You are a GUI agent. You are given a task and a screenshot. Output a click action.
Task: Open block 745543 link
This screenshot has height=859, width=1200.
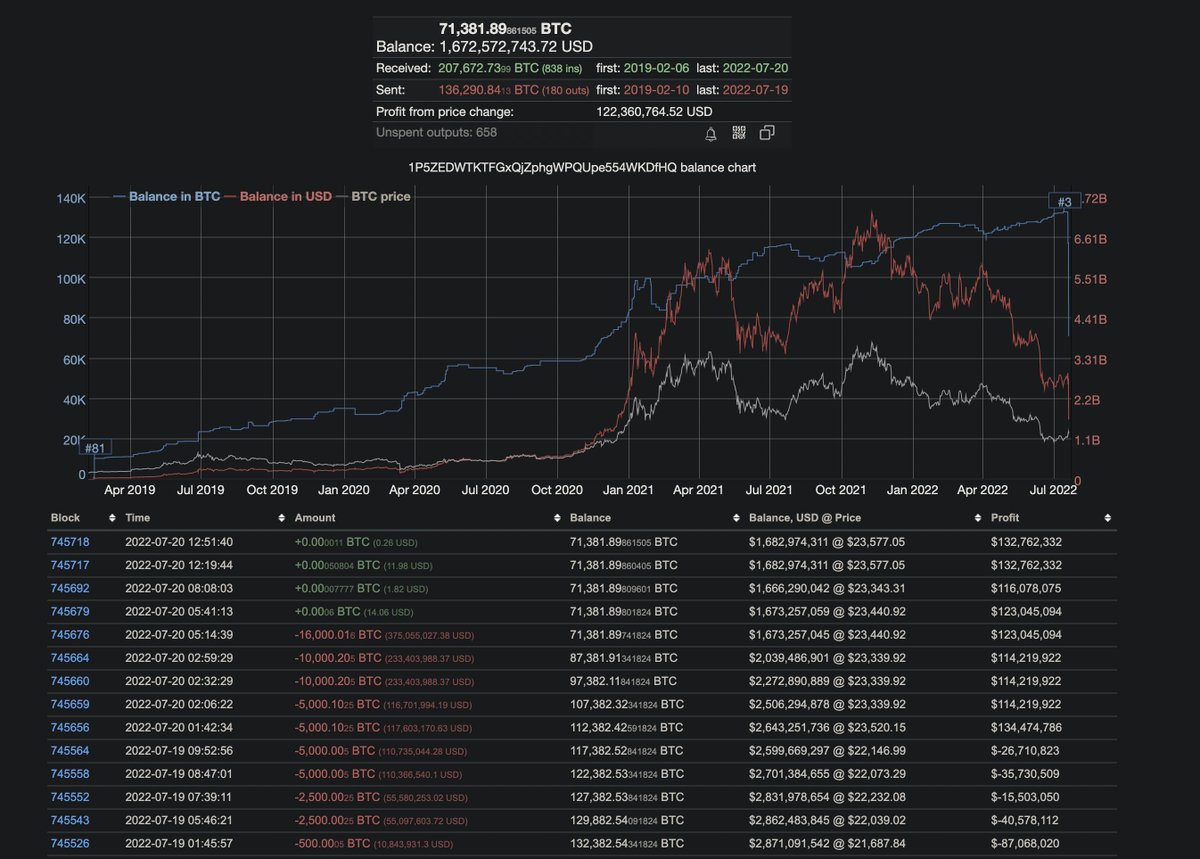coord(70,821)
